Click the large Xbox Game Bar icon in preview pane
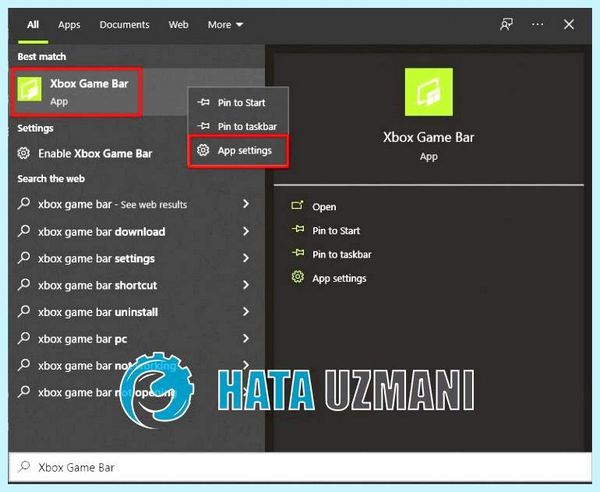The height and width of the screenshot is (492, 600). pos(429,92)
